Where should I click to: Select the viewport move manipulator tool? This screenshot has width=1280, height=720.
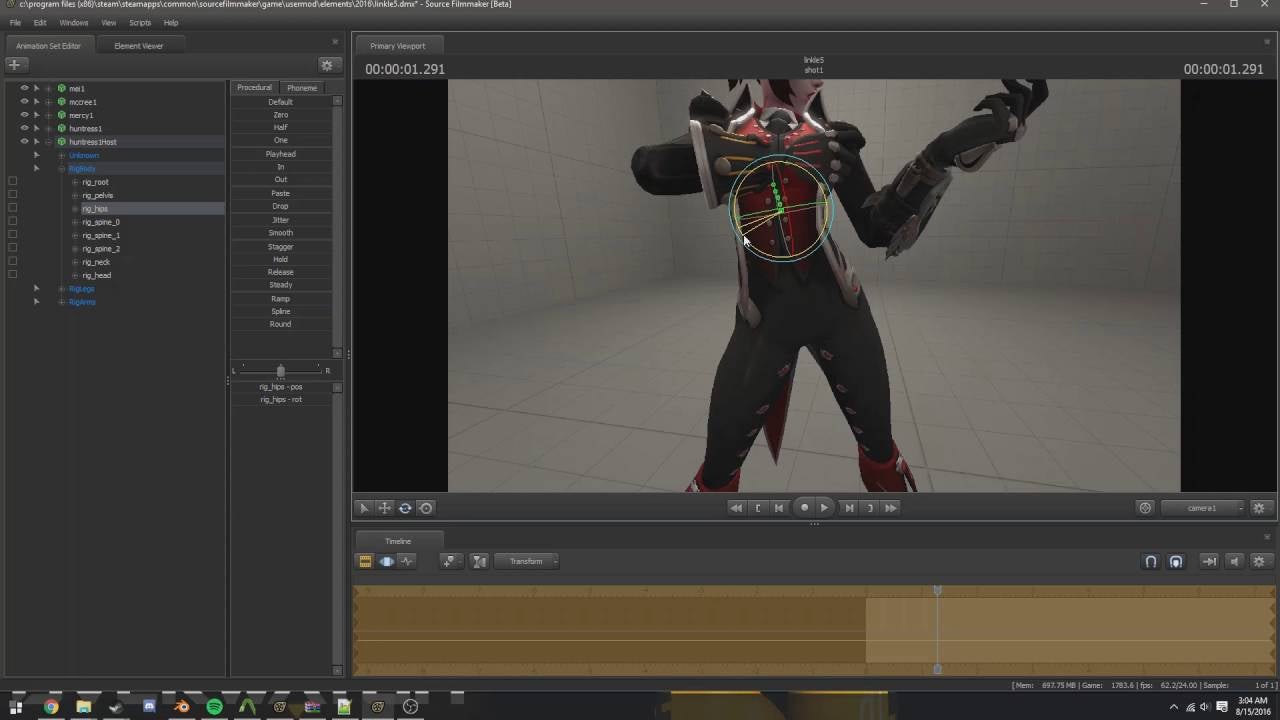(384, 508)
